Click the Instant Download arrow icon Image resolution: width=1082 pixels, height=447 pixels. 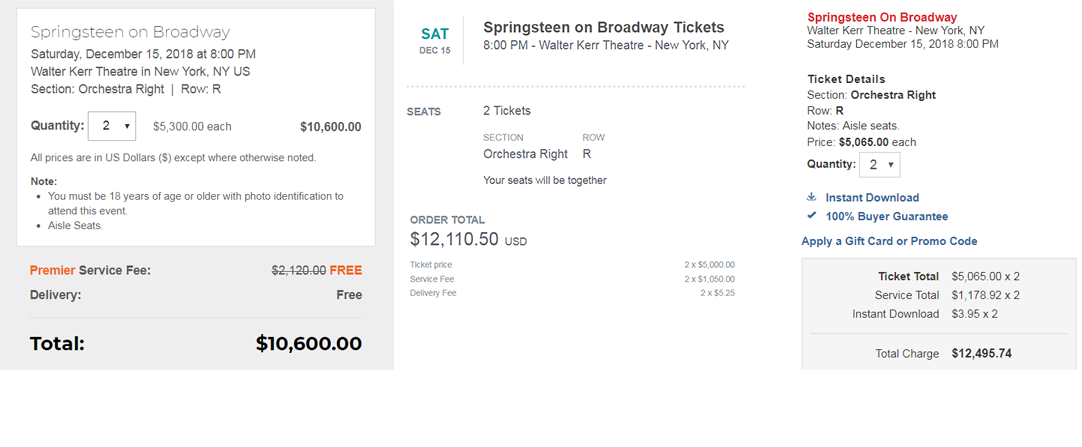[x=812, y=197]
